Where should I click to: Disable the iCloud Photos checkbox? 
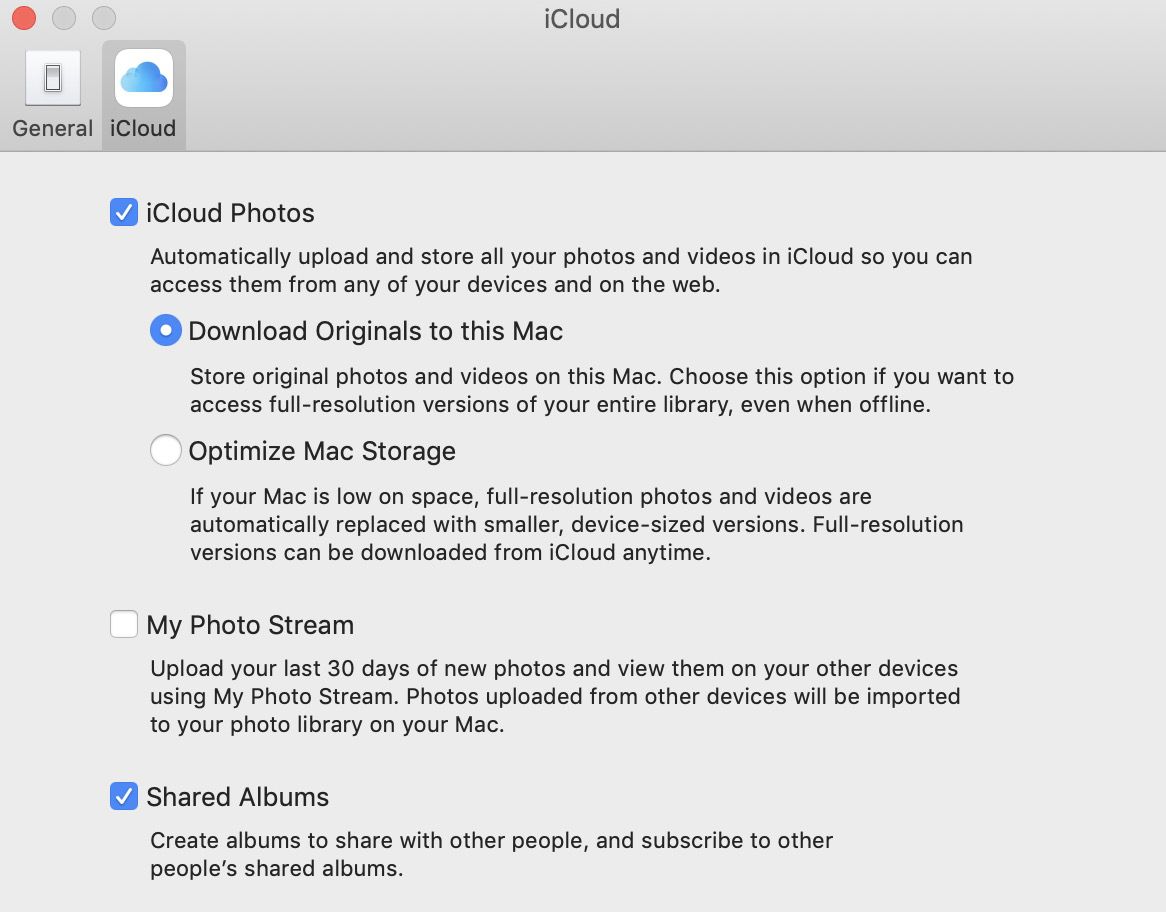click(x=124, y=212)
